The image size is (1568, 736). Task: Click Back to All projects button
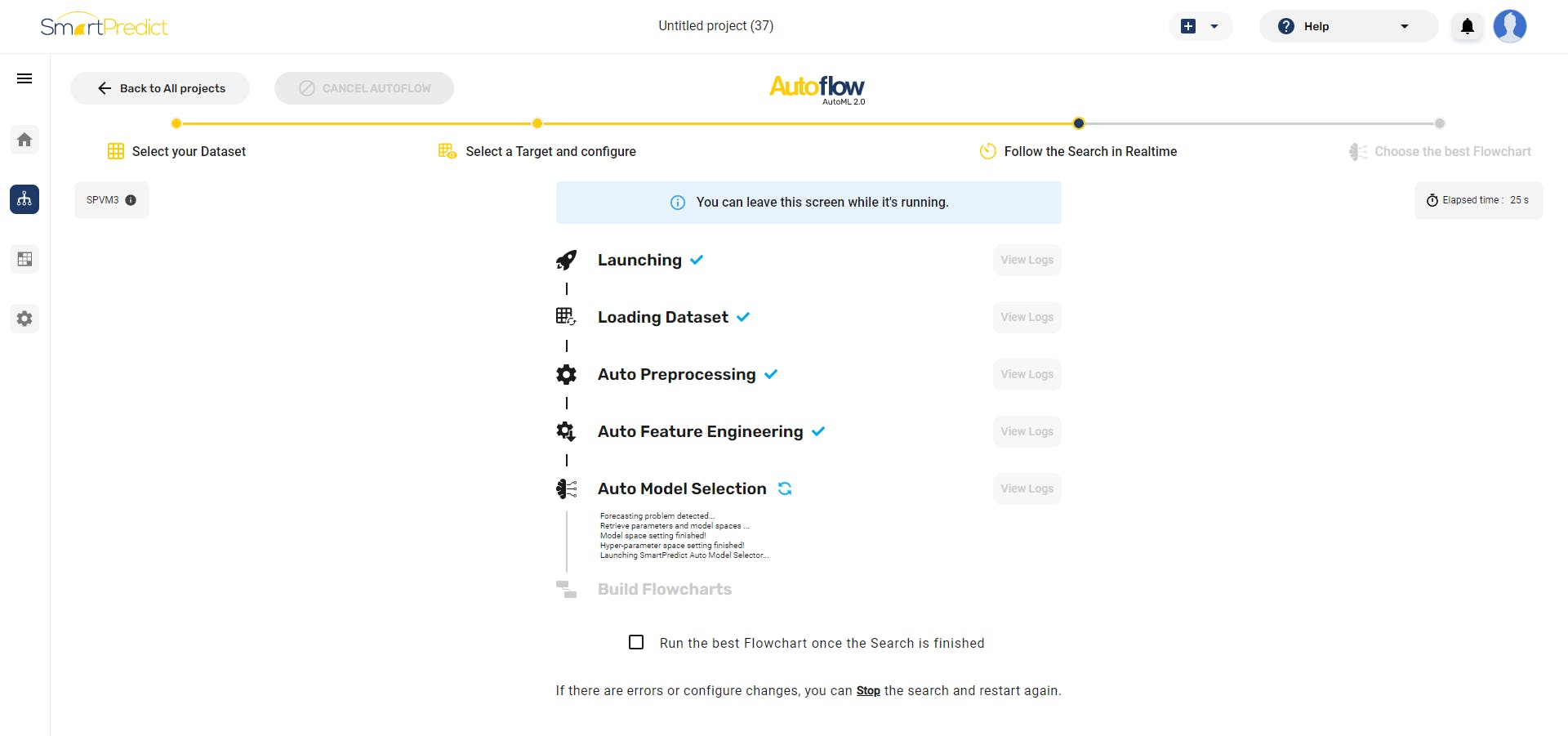tap(160, 88)
